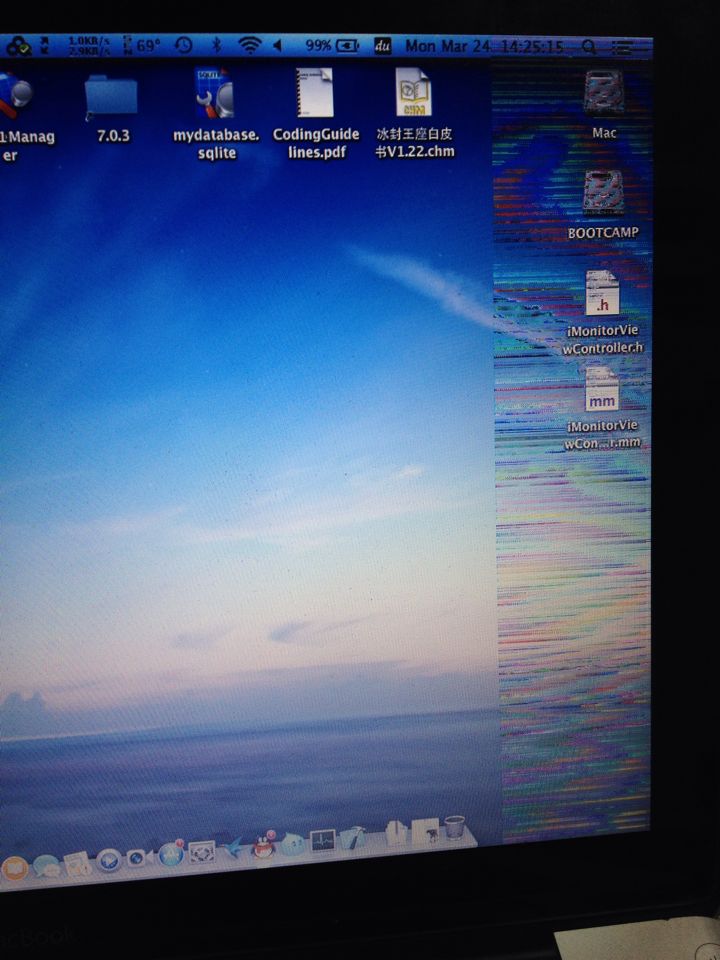Select the 冰封王座白皮书V1.22.chm file icon
The height and width of the screenshot is (960, 720).
[x=413, y=92]
